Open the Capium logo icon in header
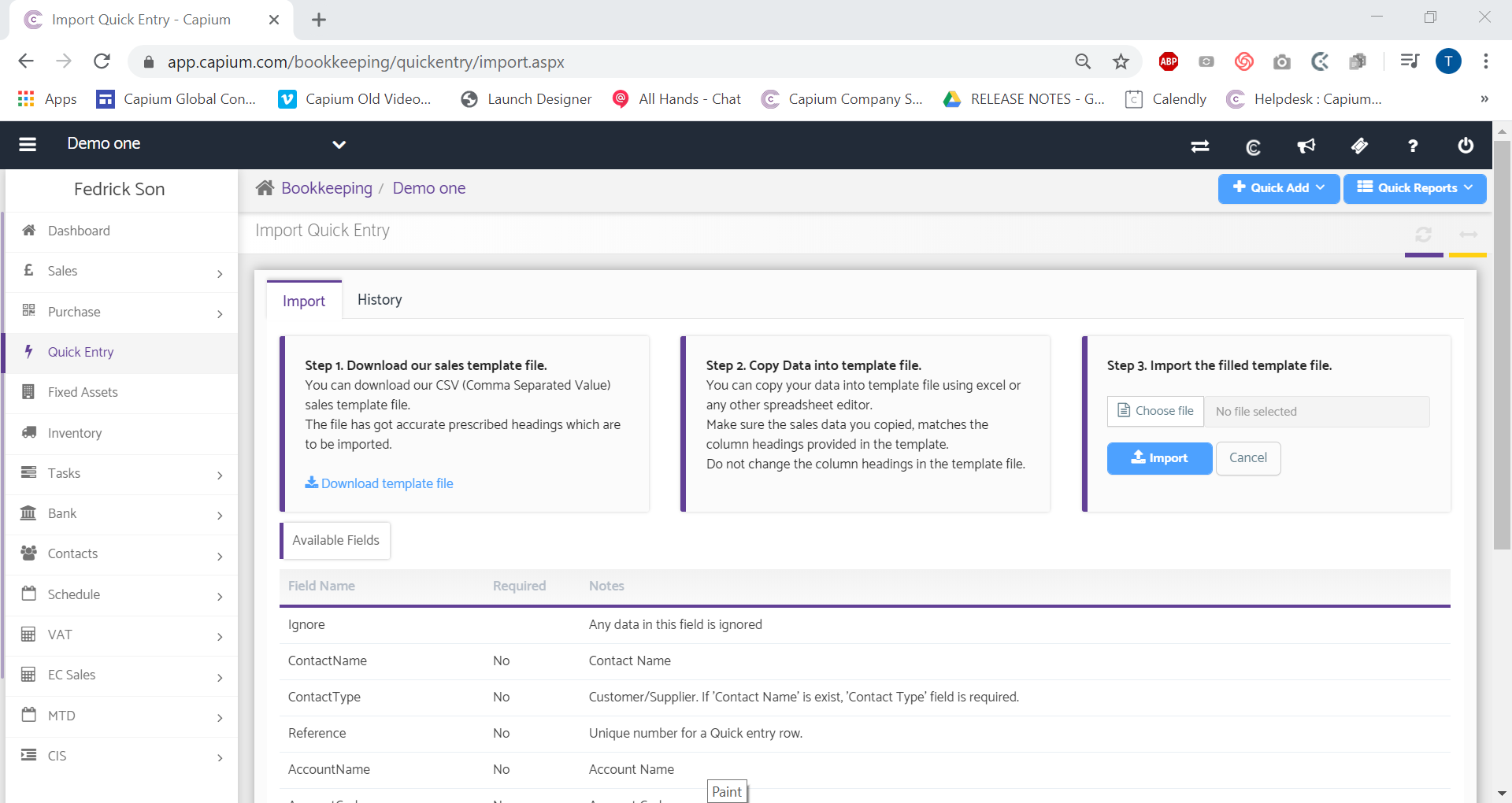This screenshot has width=1512, height=803. [x=1253, y=146]
